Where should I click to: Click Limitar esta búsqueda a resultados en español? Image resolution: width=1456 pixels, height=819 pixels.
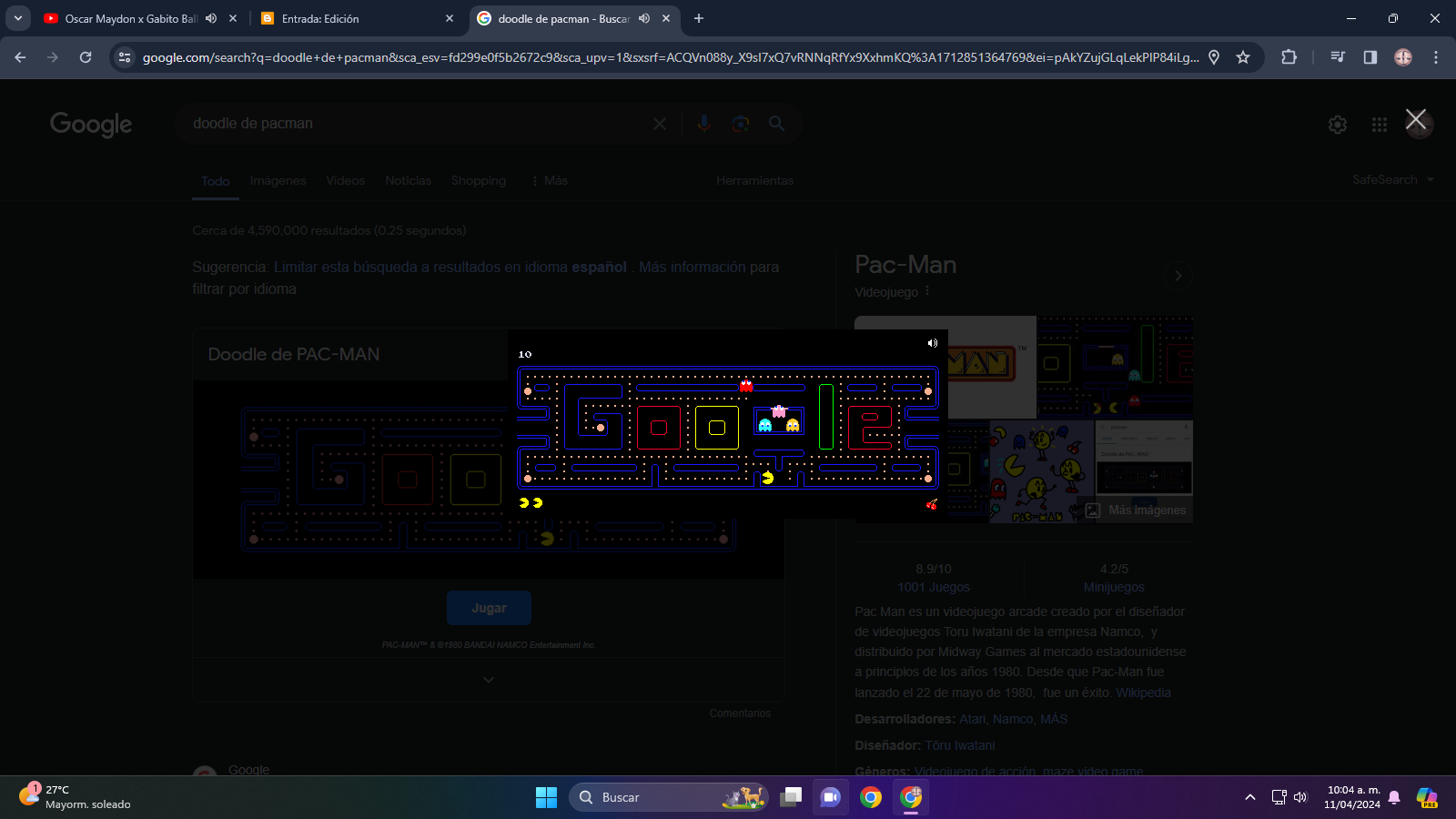450,268
